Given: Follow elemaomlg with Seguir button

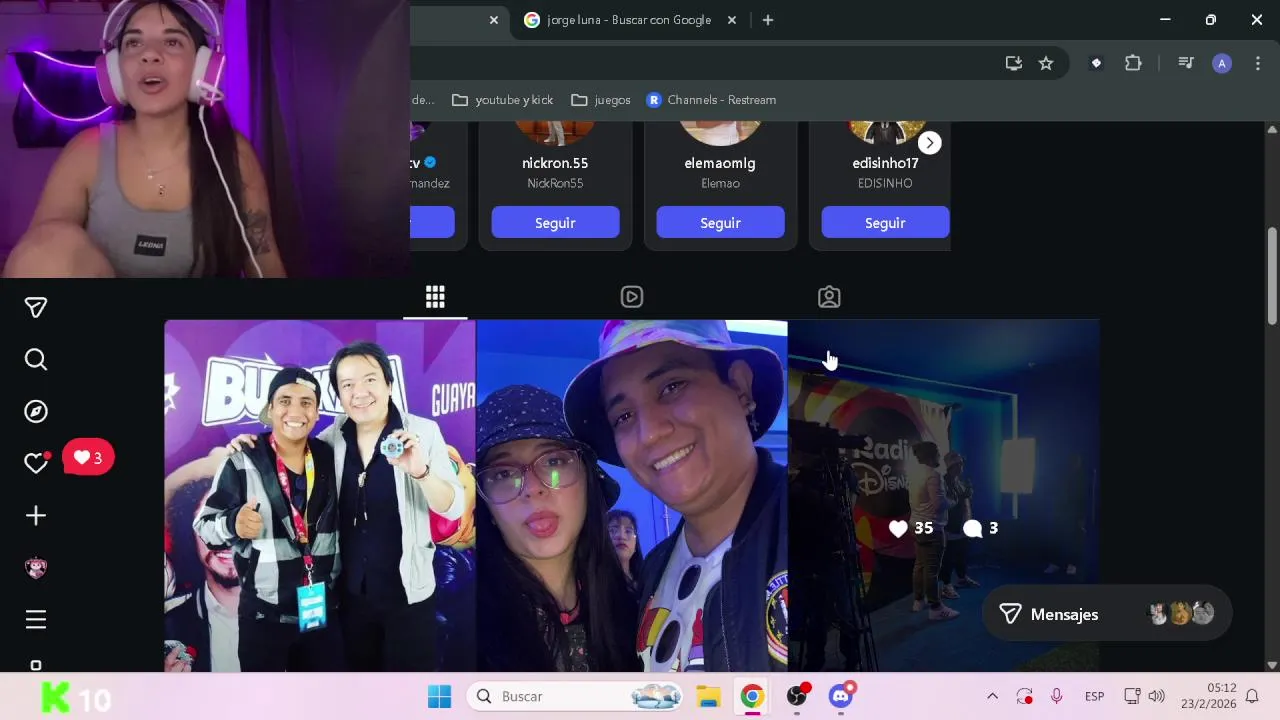Looking at the screenshot, I should point(720,223).
